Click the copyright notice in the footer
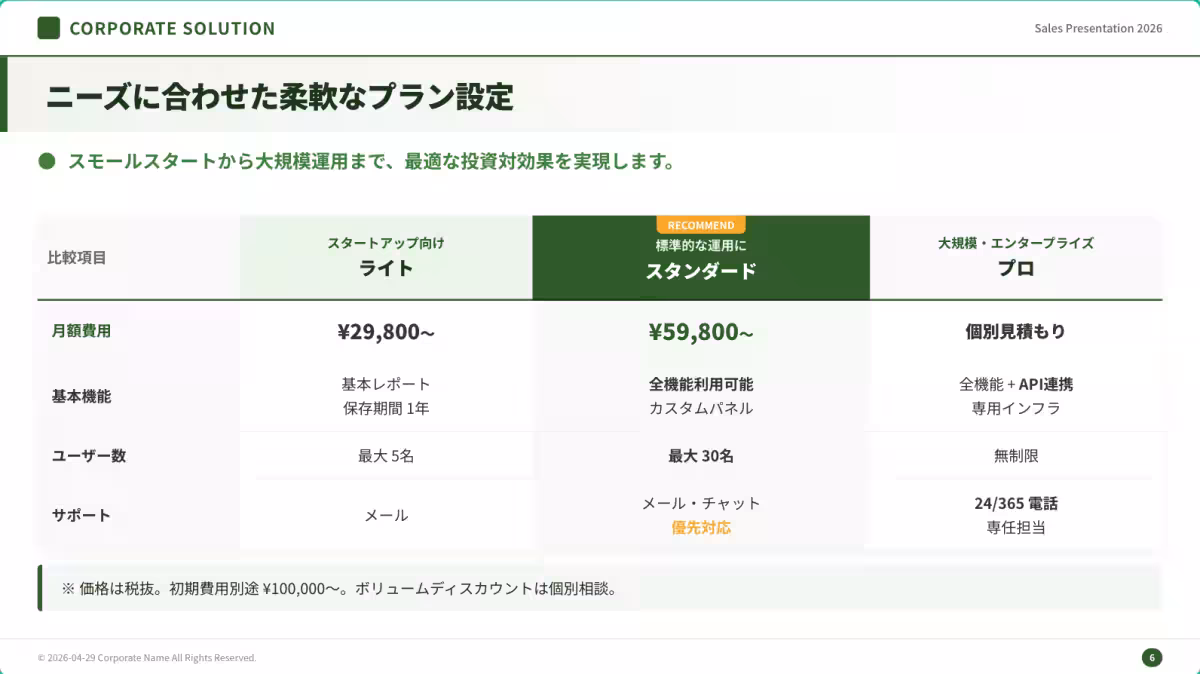The image size is (1200, 674). point(147,658)
